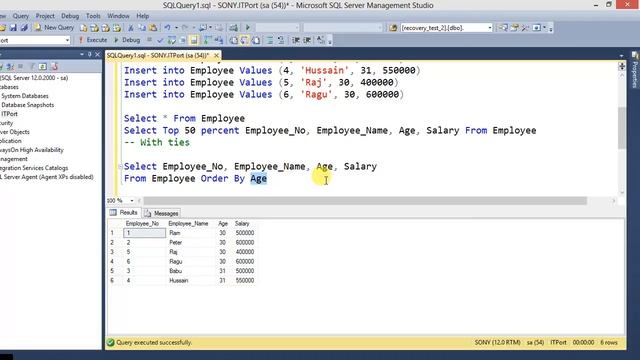Open the Help menu
The height and width of the screenshot is (360, 640).
[x=142, y=16]
